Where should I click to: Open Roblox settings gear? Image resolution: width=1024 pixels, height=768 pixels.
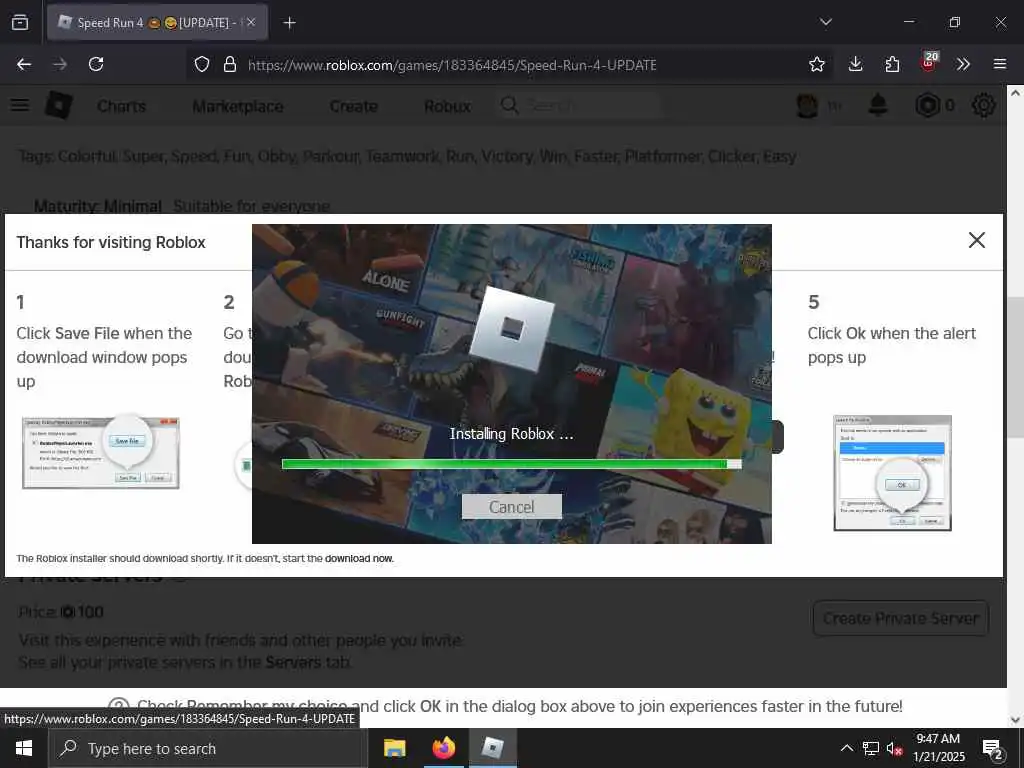pyautogui.click(x=984, y=105)
